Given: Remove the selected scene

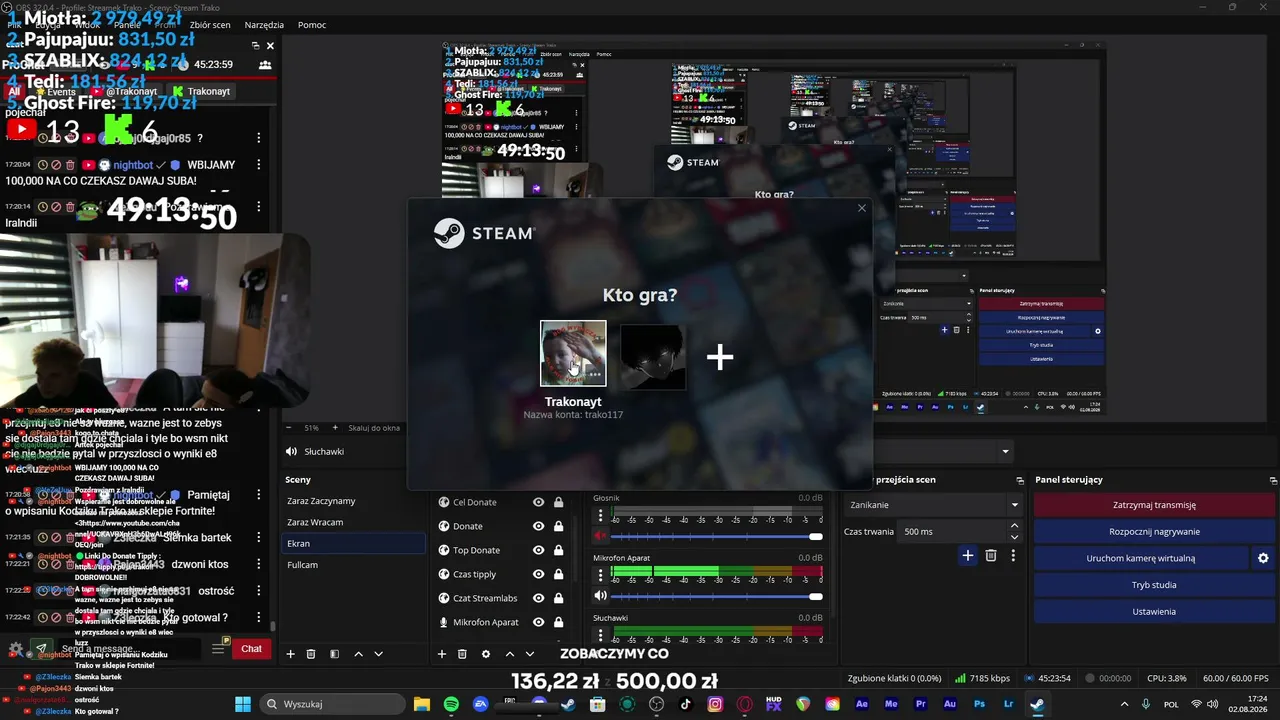Looking at the screenshot, I should [x=311, y=654].
